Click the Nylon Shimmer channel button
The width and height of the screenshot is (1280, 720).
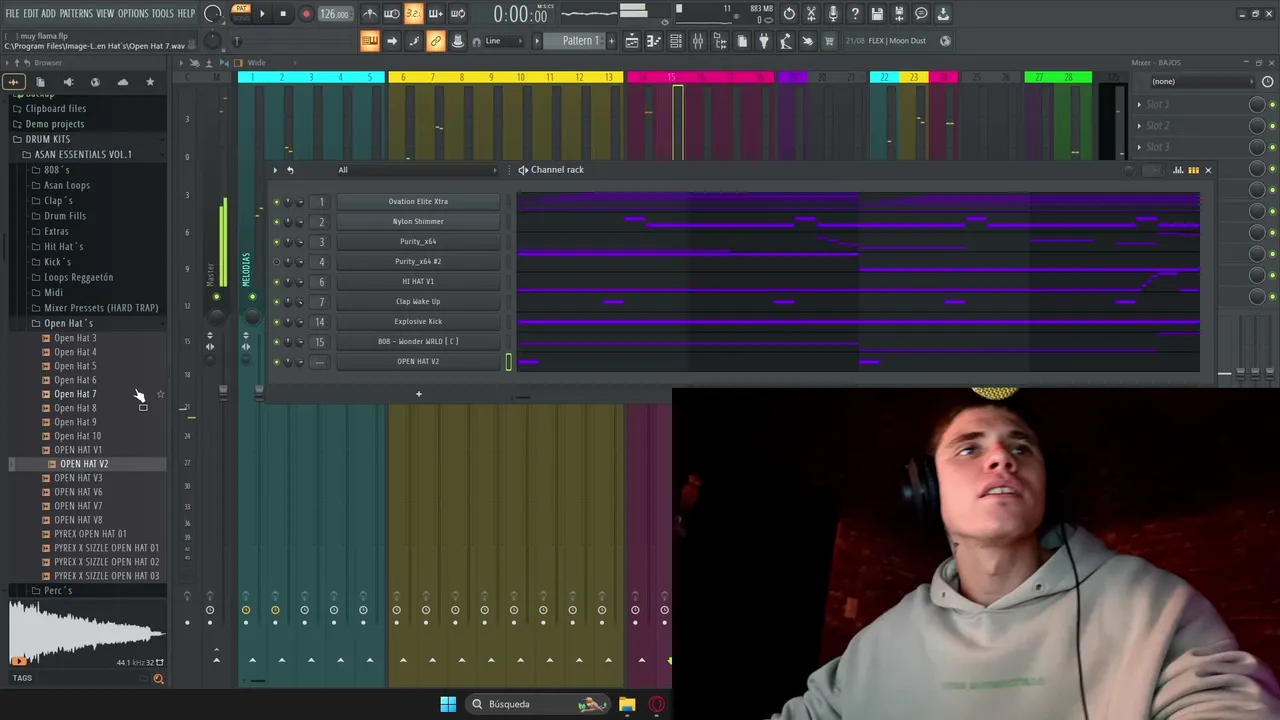(x=418, y=221)
